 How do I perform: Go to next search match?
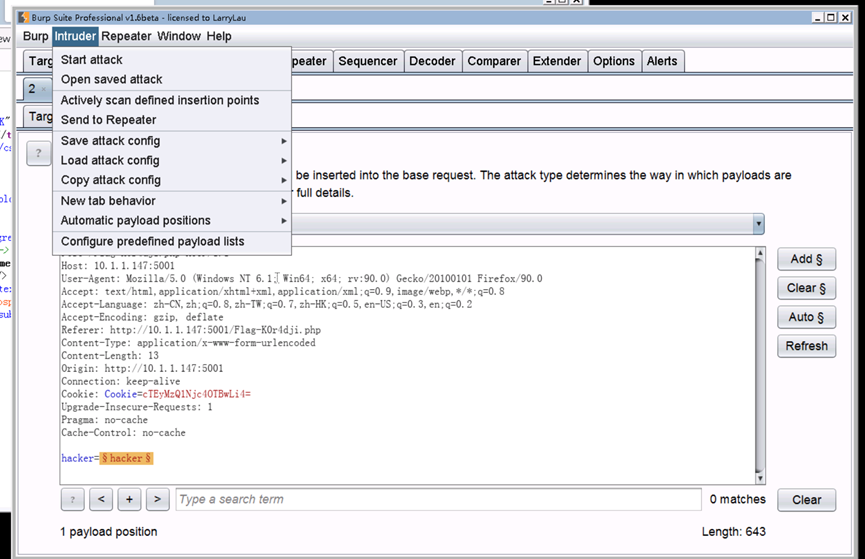(158, 499)
